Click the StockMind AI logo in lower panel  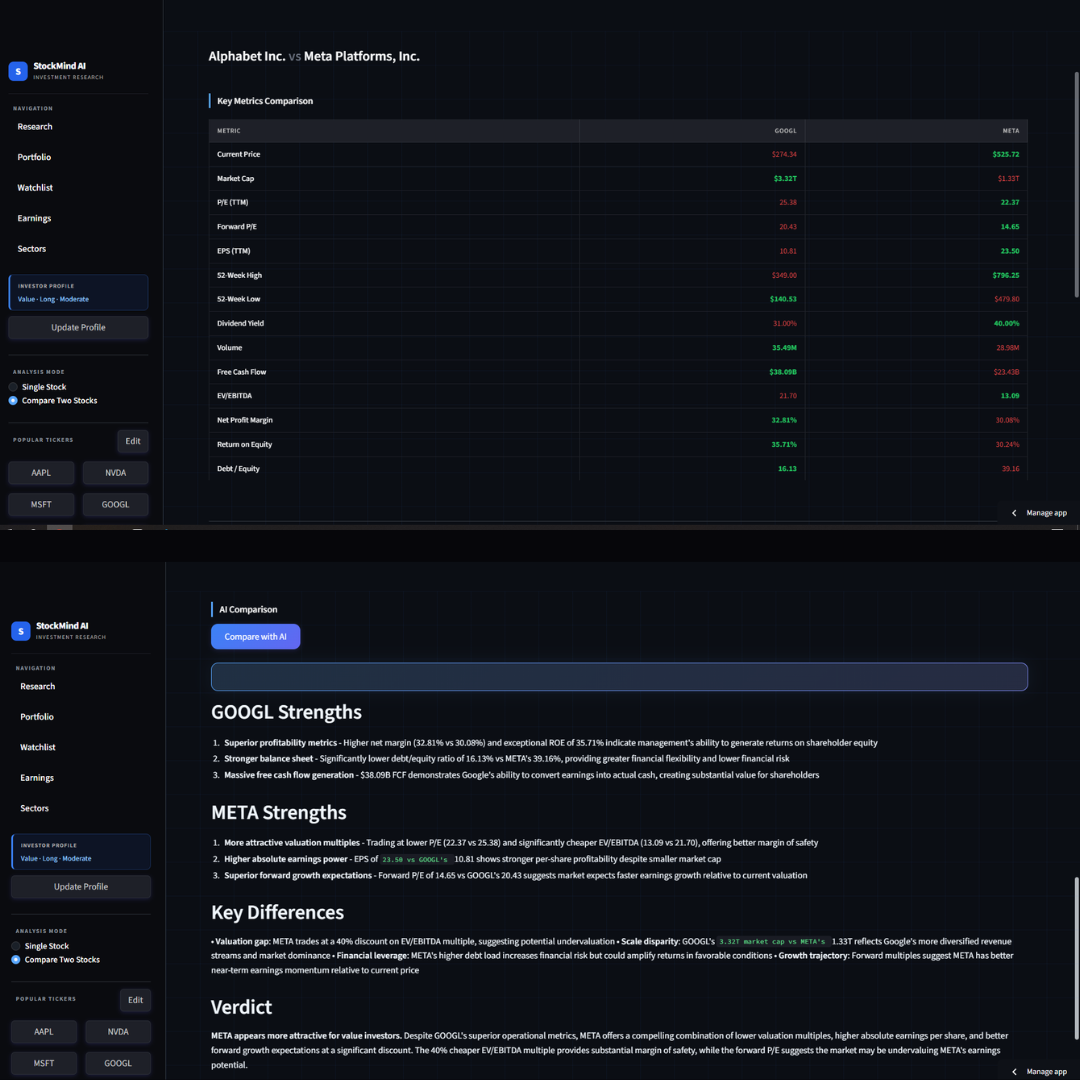(21, 630)
